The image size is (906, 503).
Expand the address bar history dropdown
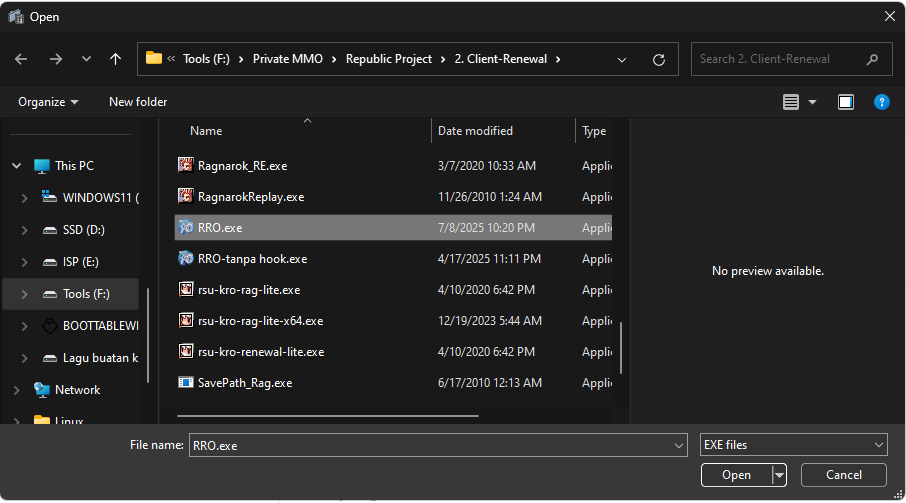pos(622,59)
